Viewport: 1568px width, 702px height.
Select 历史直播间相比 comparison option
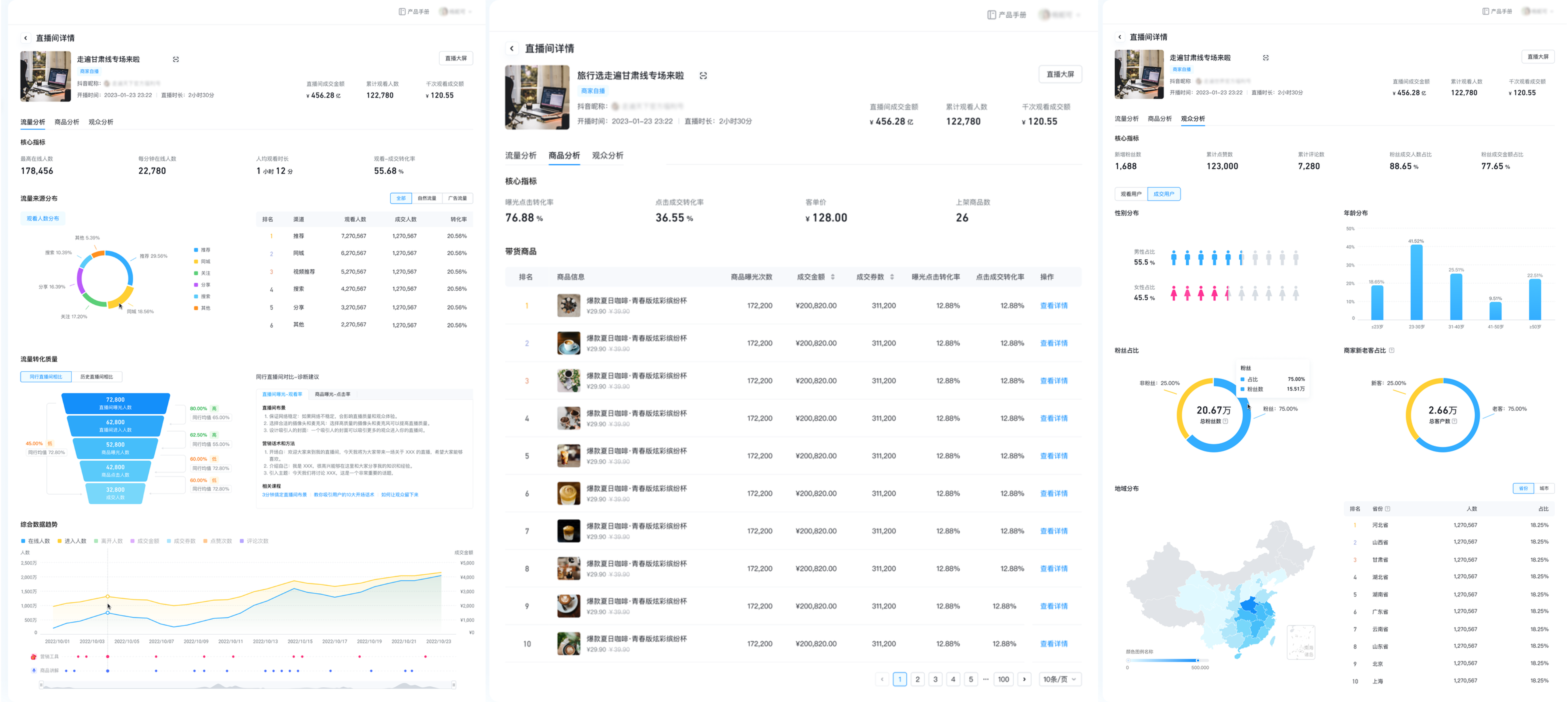point(97,377)
